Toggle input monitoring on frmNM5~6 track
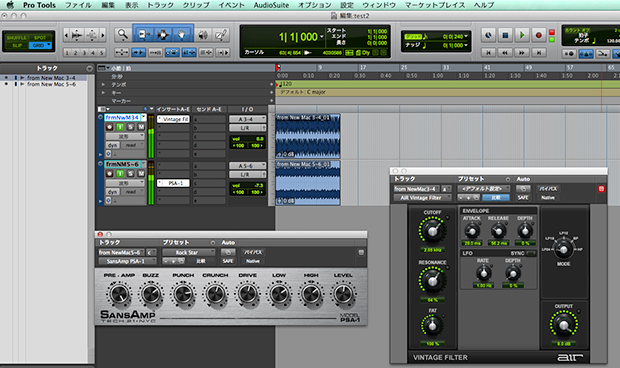The width and height of the screenshot is (620, 368). click(120, 174)
